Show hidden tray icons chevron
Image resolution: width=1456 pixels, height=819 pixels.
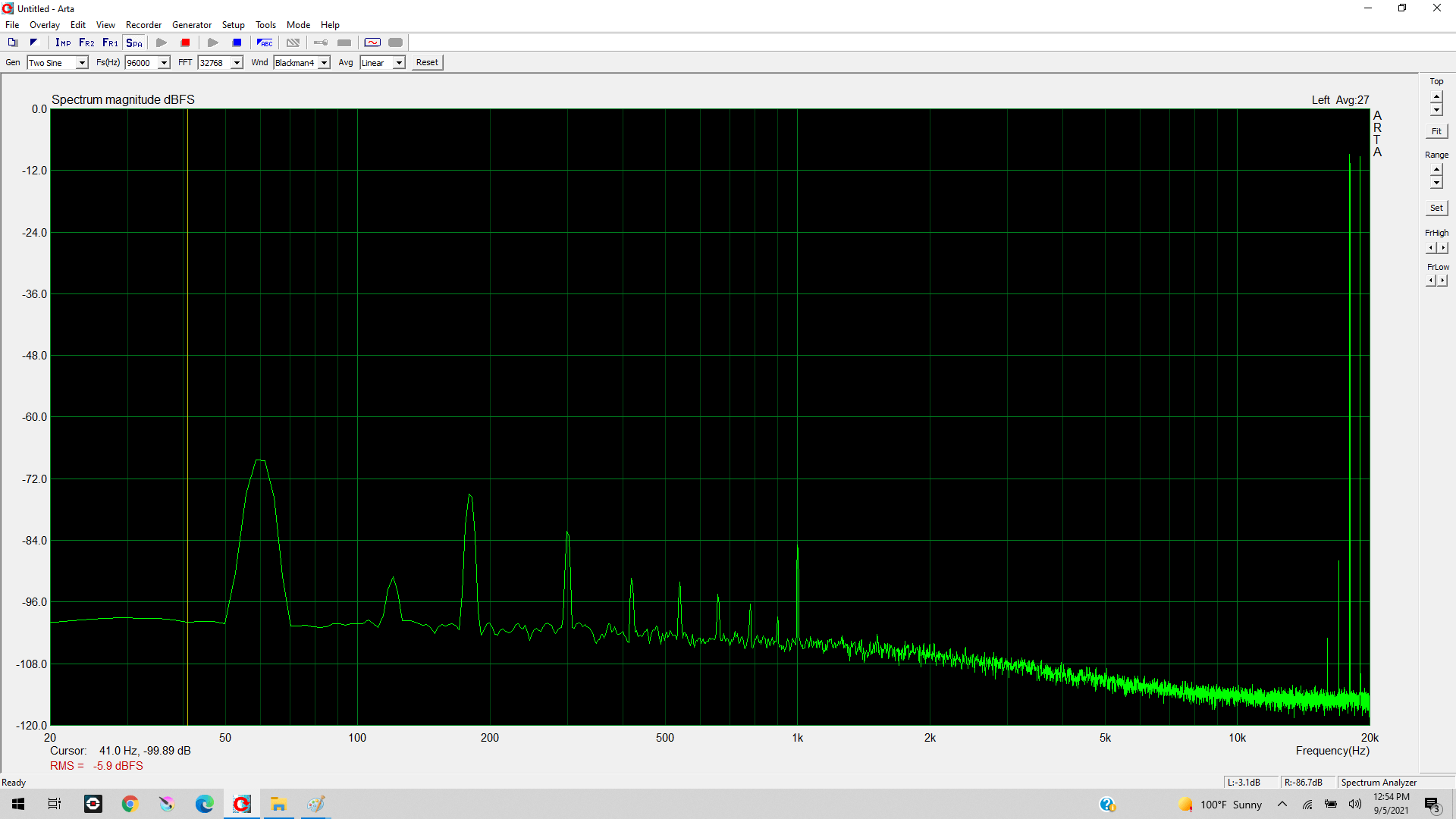pyautogui.click(x=1282, y=804)
